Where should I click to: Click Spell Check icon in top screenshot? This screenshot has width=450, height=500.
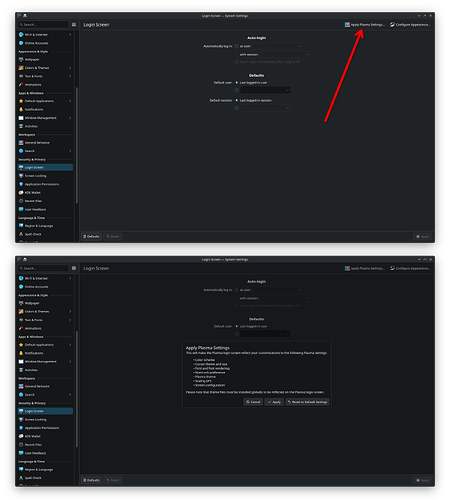click(21, 234)
